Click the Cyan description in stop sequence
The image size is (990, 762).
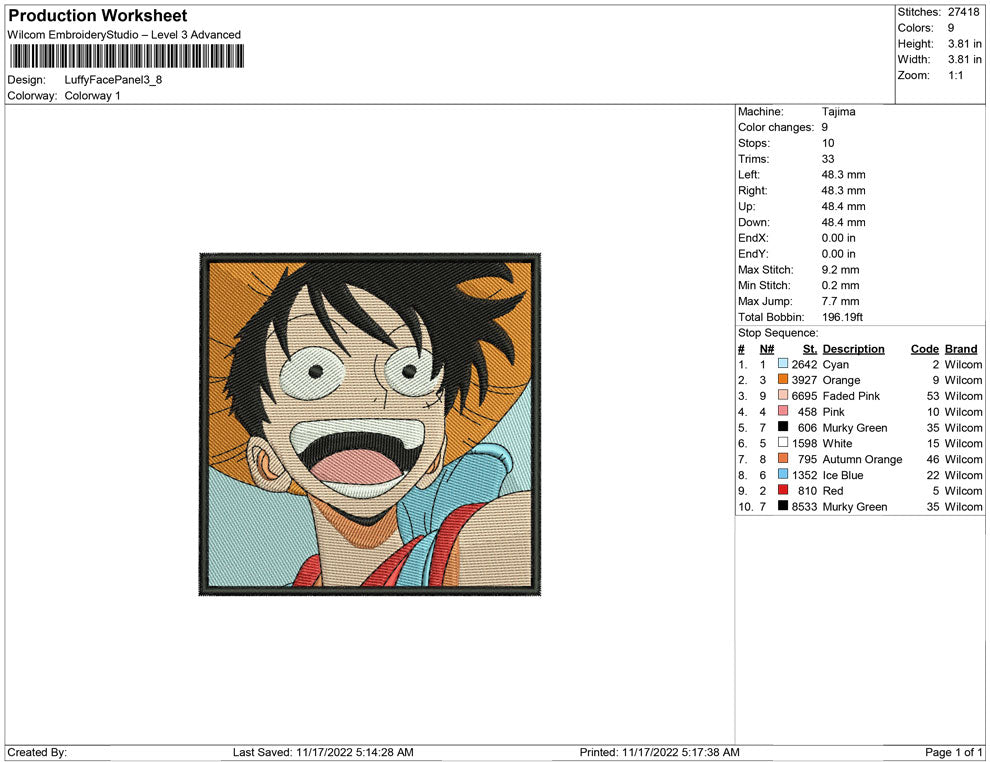pyautogui.click(x=836, y=364)
